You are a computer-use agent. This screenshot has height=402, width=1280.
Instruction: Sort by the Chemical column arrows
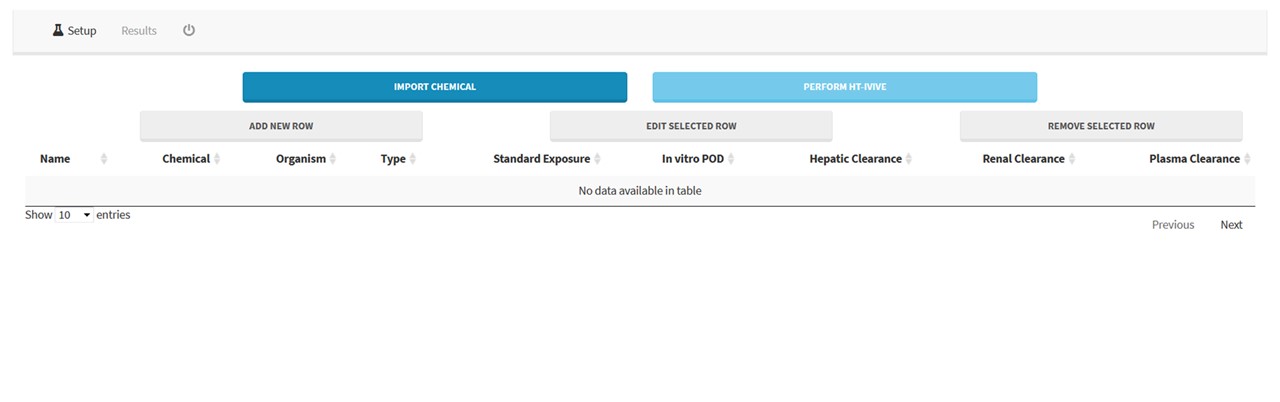pos(217,159)
